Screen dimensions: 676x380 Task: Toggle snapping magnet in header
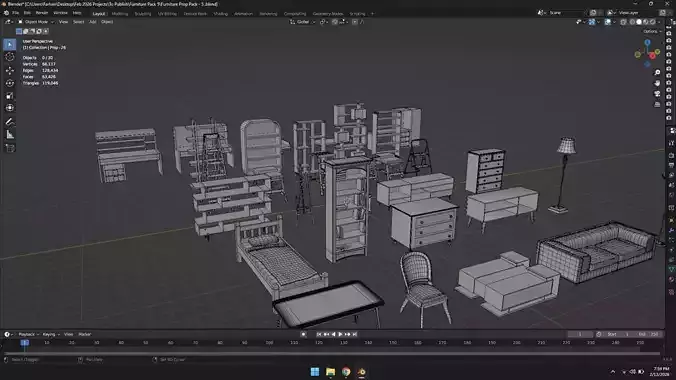(335, 22)
